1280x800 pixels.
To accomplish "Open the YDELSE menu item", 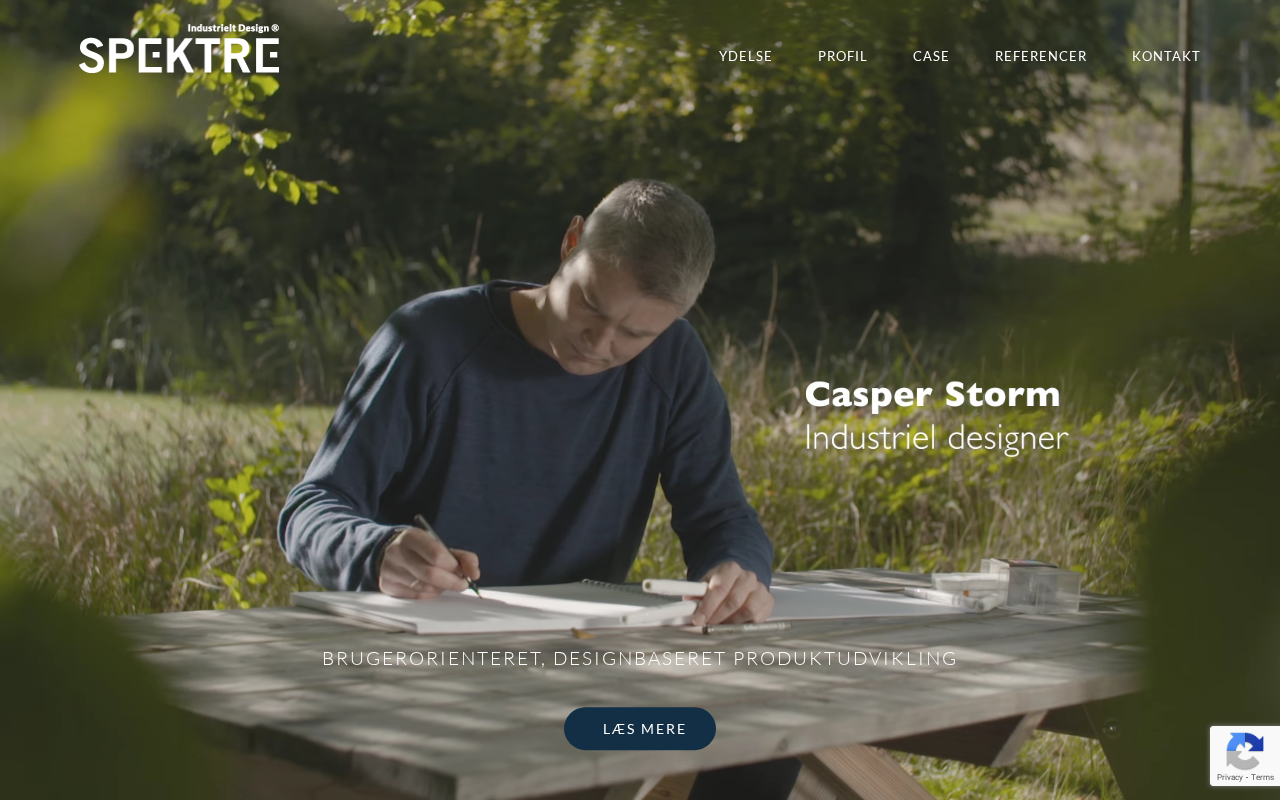I will [745, 56].
